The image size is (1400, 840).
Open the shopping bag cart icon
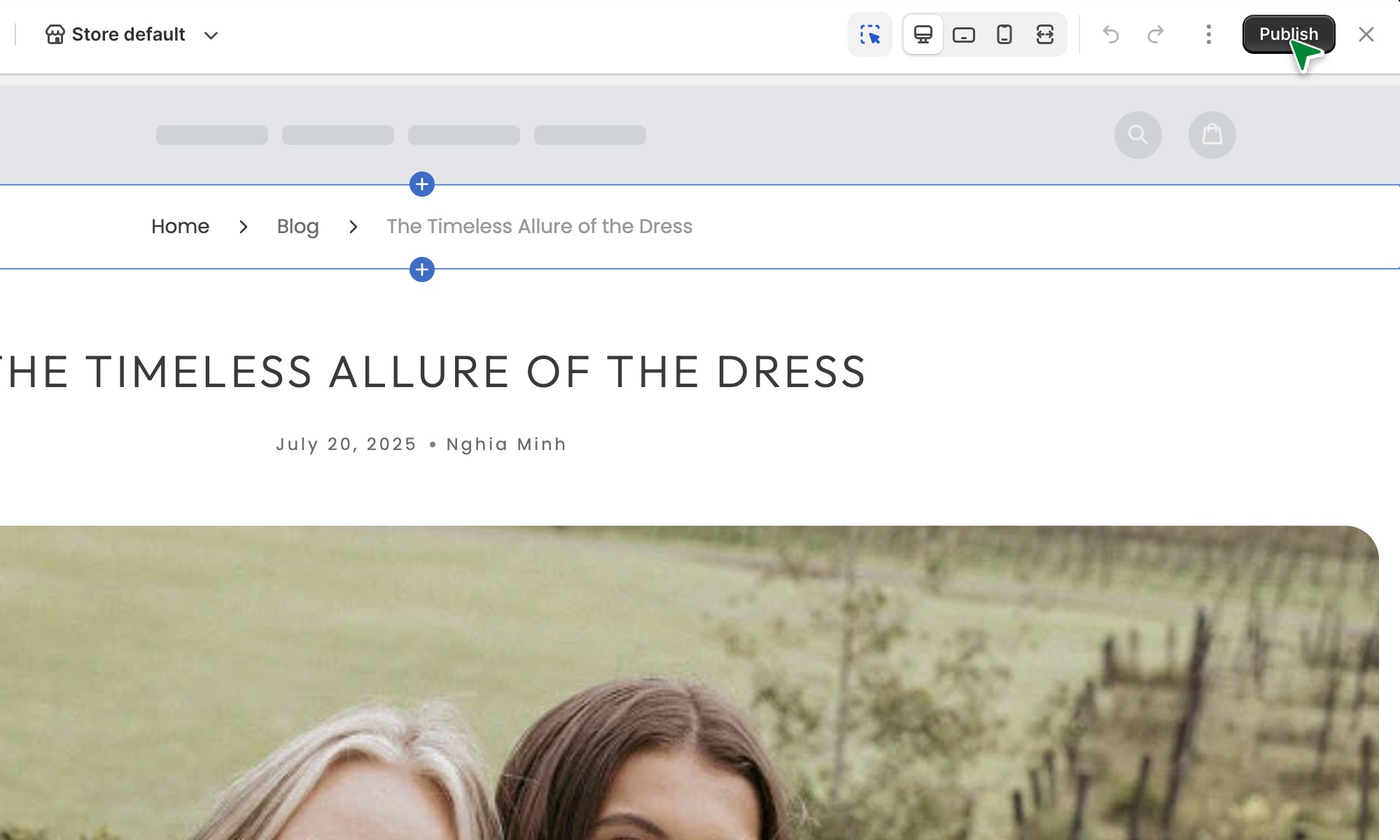click(x=1212, y=134)
